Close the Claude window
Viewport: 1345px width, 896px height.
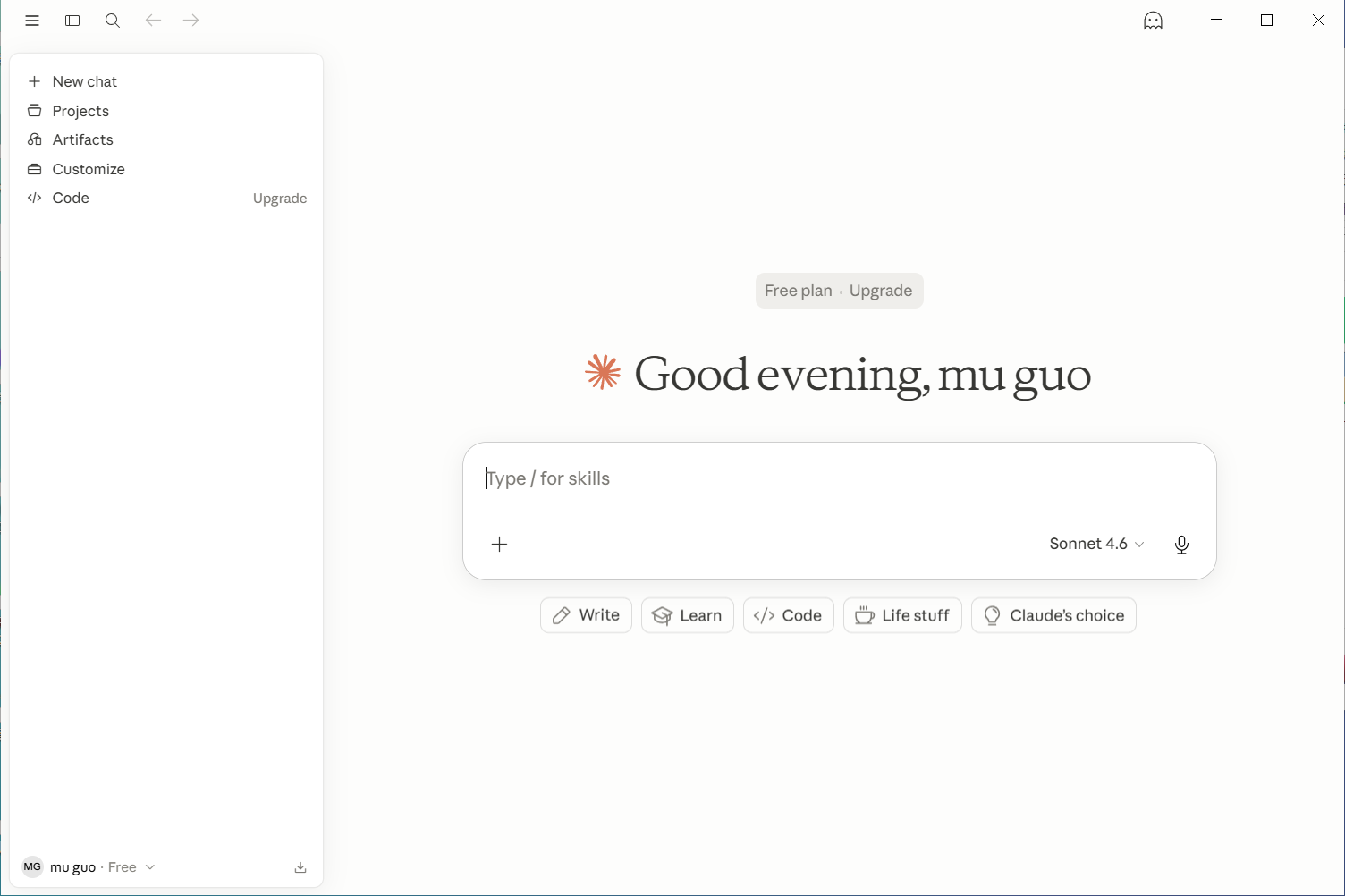tap(1318, 21)
